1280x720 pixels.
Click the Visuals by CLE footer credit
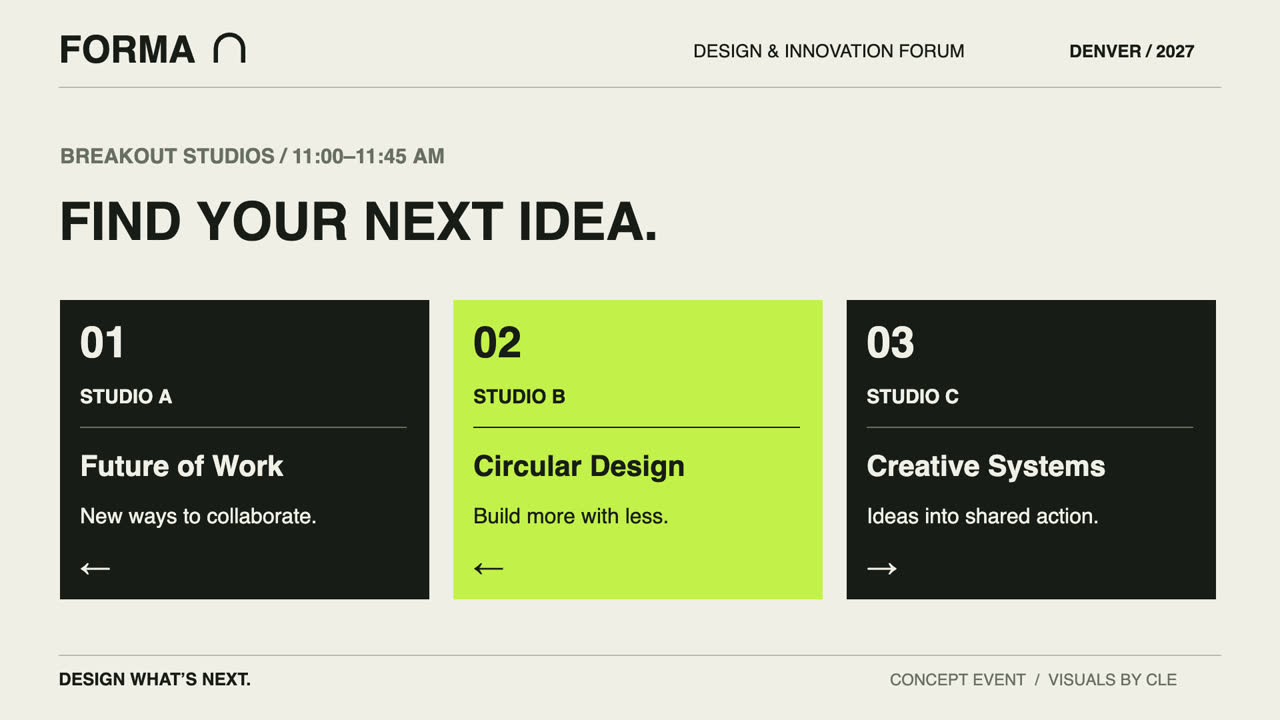click(1112, 680)
